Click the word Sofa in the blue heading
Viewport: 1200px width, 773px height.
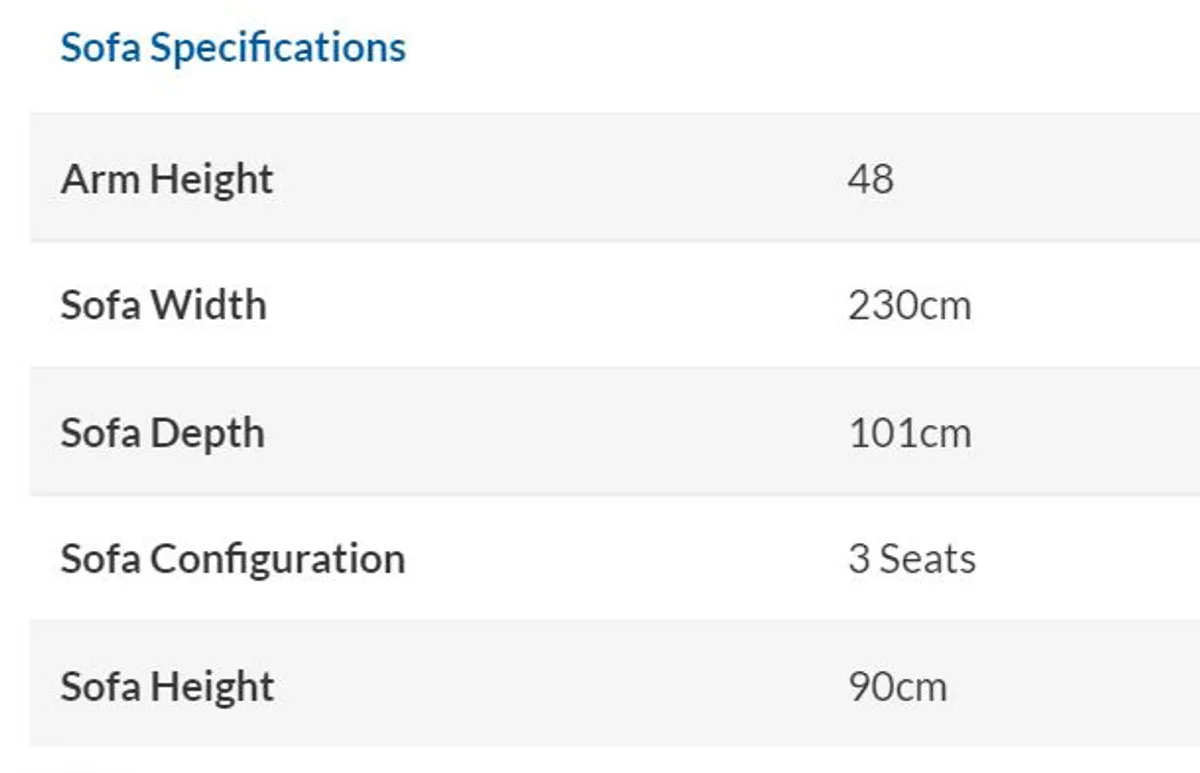pos(101,46)
